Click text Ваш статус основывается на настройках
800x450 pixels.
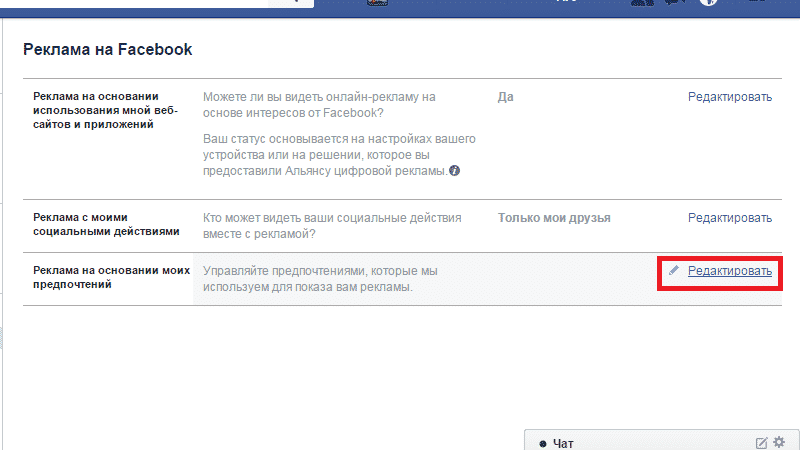click(339, 155)
